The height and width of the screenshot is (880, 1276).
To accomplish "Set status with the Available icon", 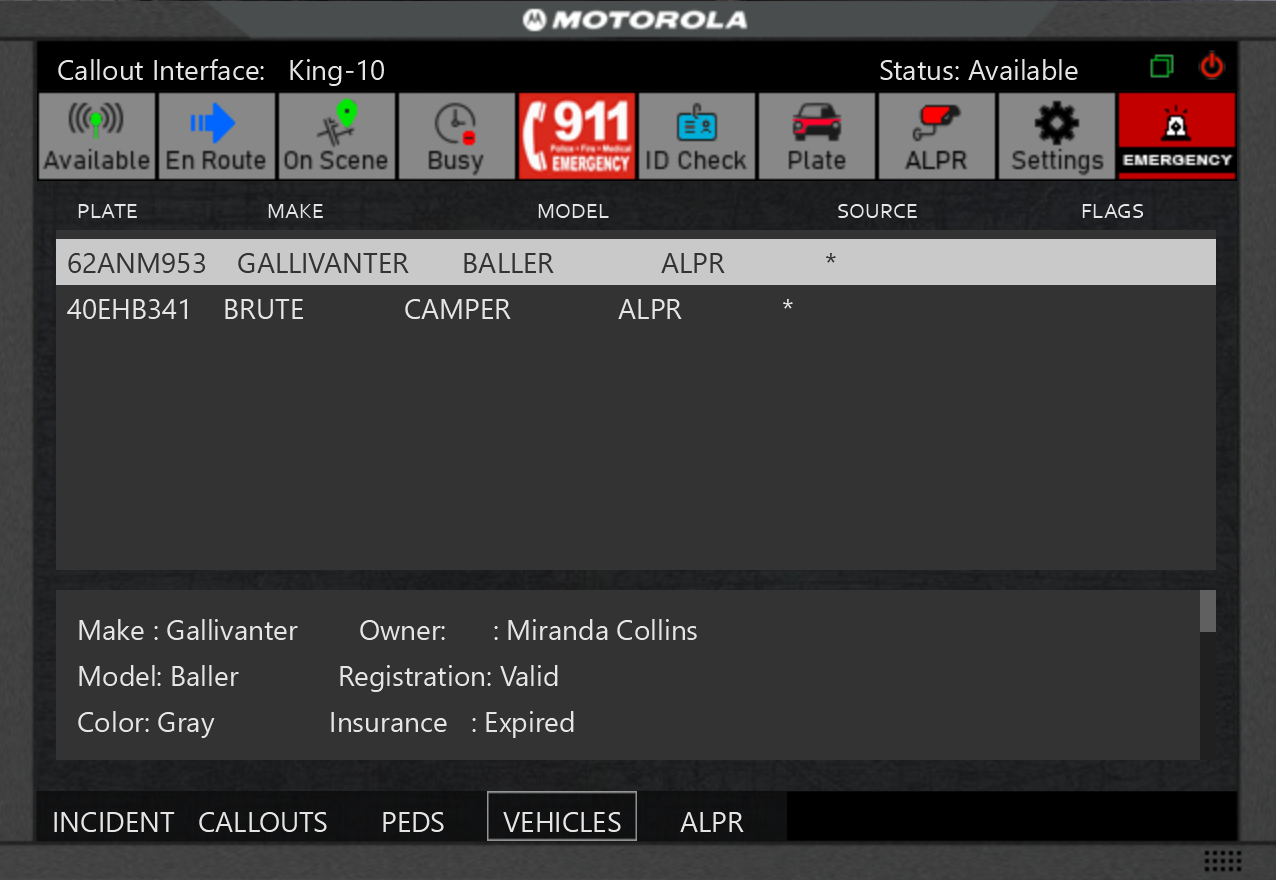I will (97, 137).
